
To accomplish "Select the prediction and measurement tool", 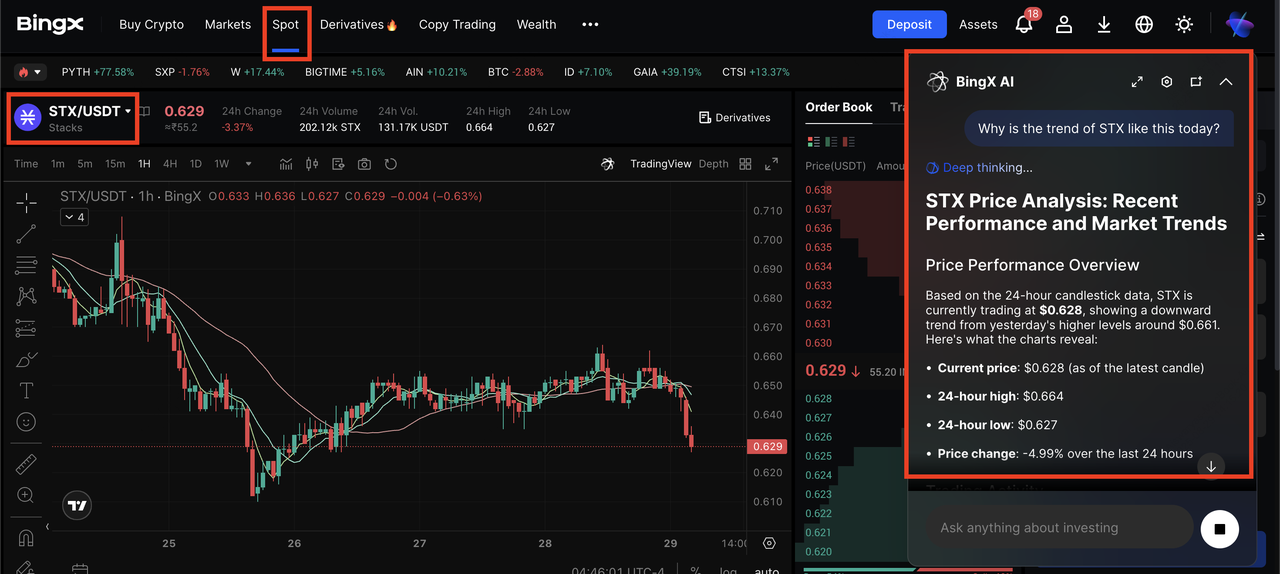I will point(26,328).
